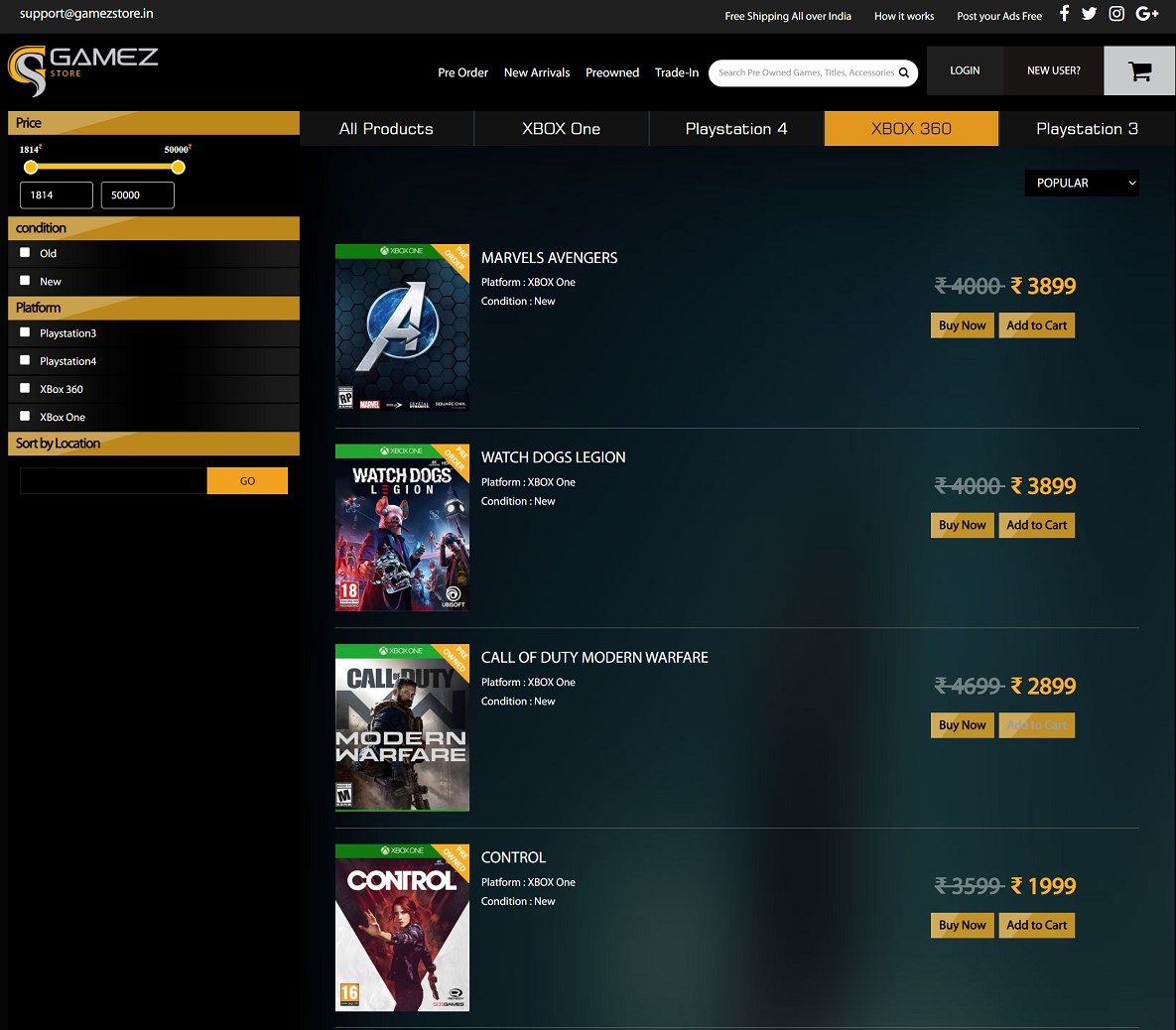Screen dimensions: 1176x1030
Task: Open the Instagram page
Action: click(x=1115, y=13)
